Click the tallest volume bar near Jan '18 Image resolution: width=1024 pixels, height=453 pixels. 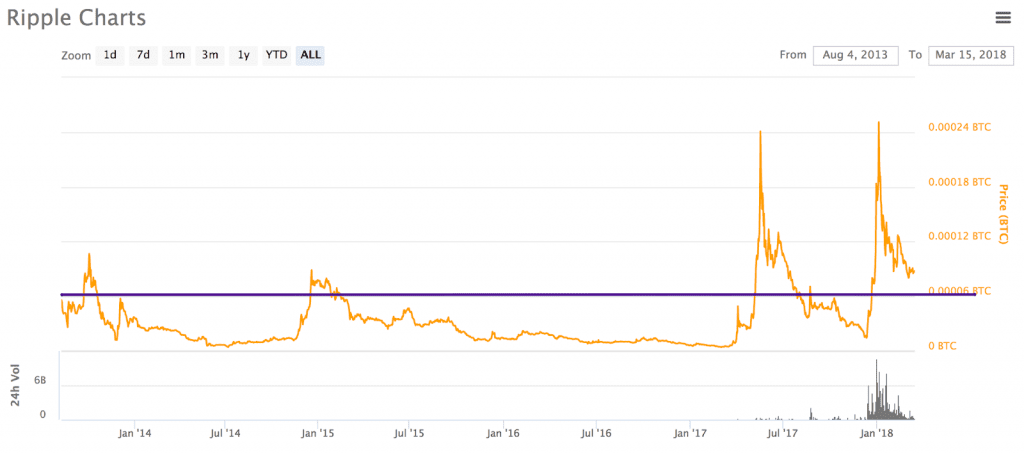(x=876, y=390)
